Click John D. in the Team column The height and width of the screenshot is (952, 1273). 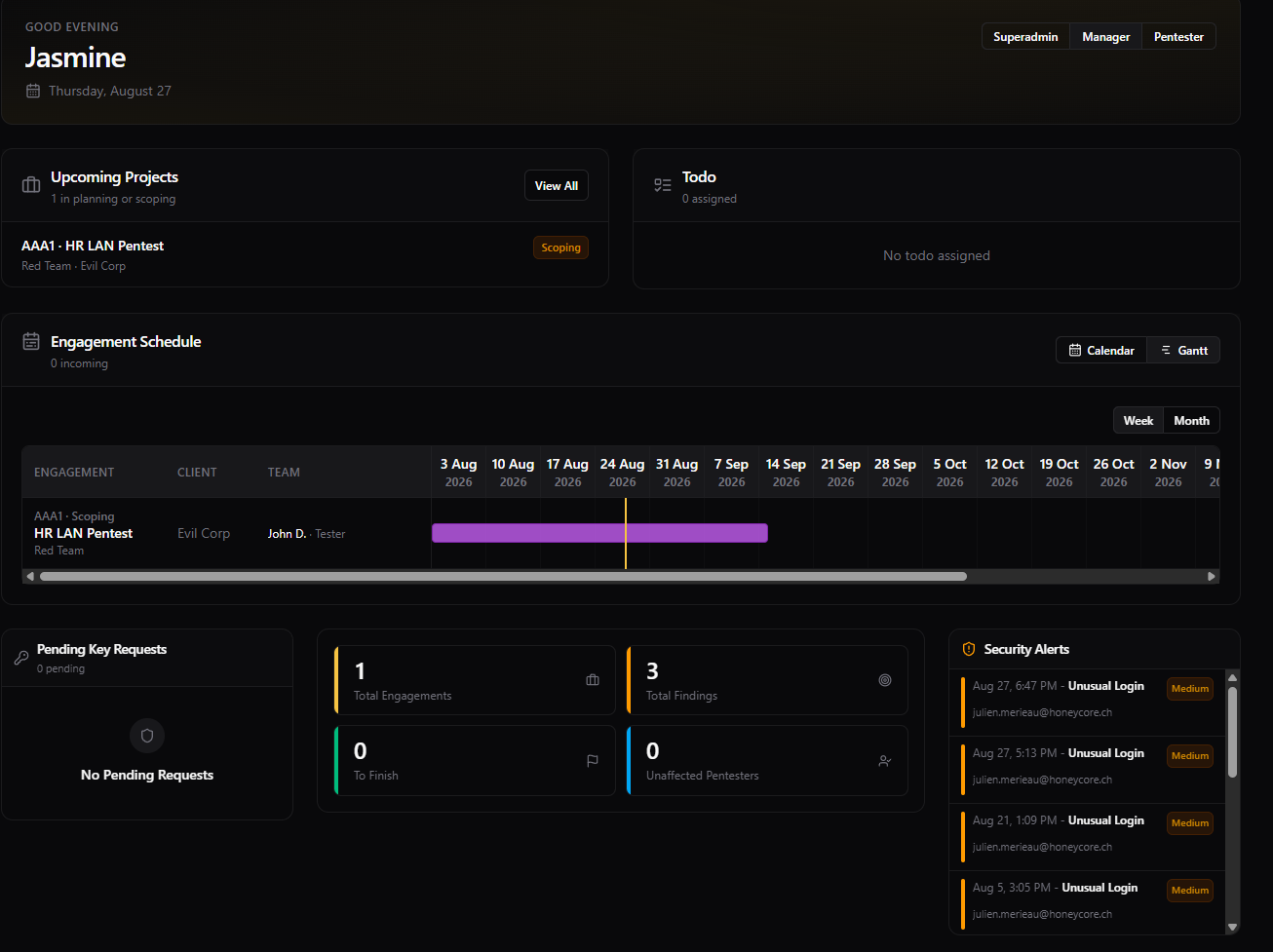[287, 534]
